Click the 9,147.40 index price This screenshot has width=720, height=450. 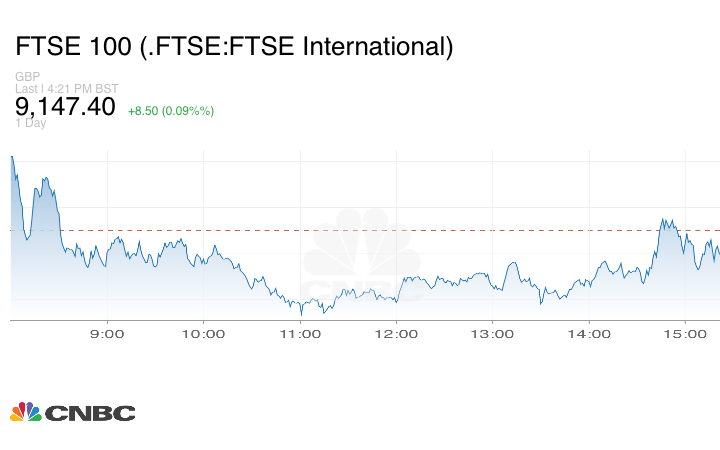click(x=65, y=107)
